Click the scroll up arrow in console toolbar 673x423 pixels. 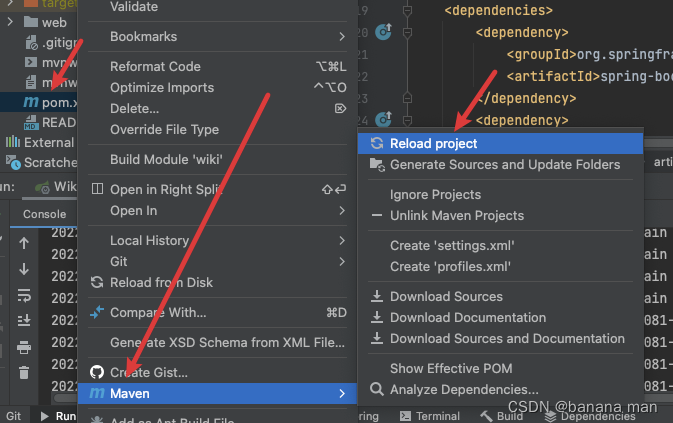click(x=24, y=243)
